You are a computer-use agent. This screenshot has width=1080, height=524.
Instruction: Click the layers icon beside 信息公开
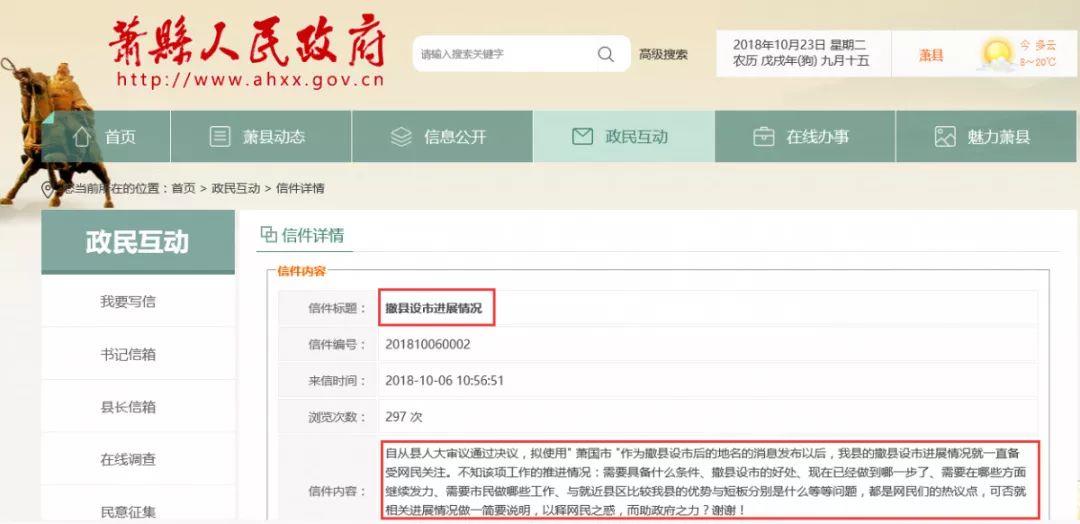tap(401, 137)
